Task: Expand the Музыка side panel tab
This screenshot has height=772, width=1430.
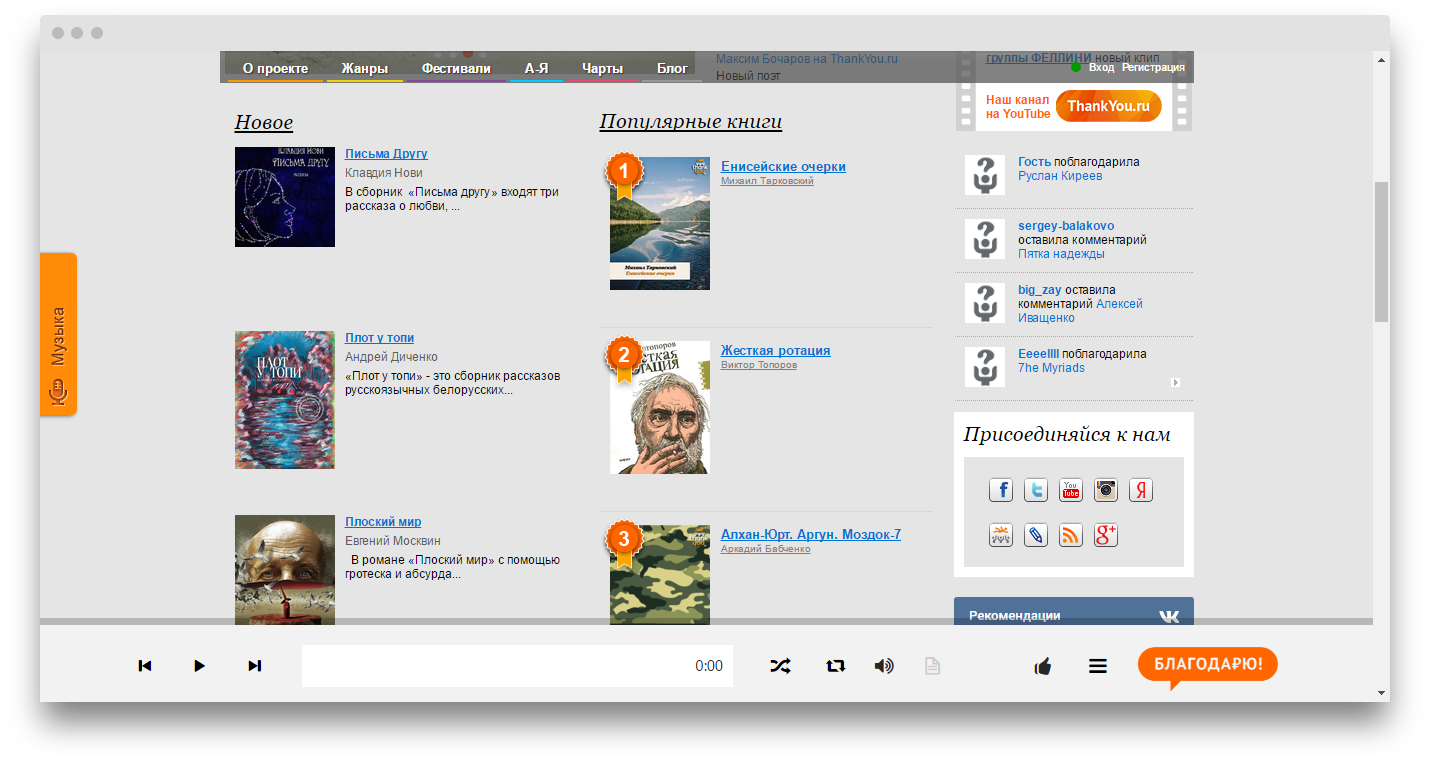Action: pyautogui.click(x=58, y=335)
